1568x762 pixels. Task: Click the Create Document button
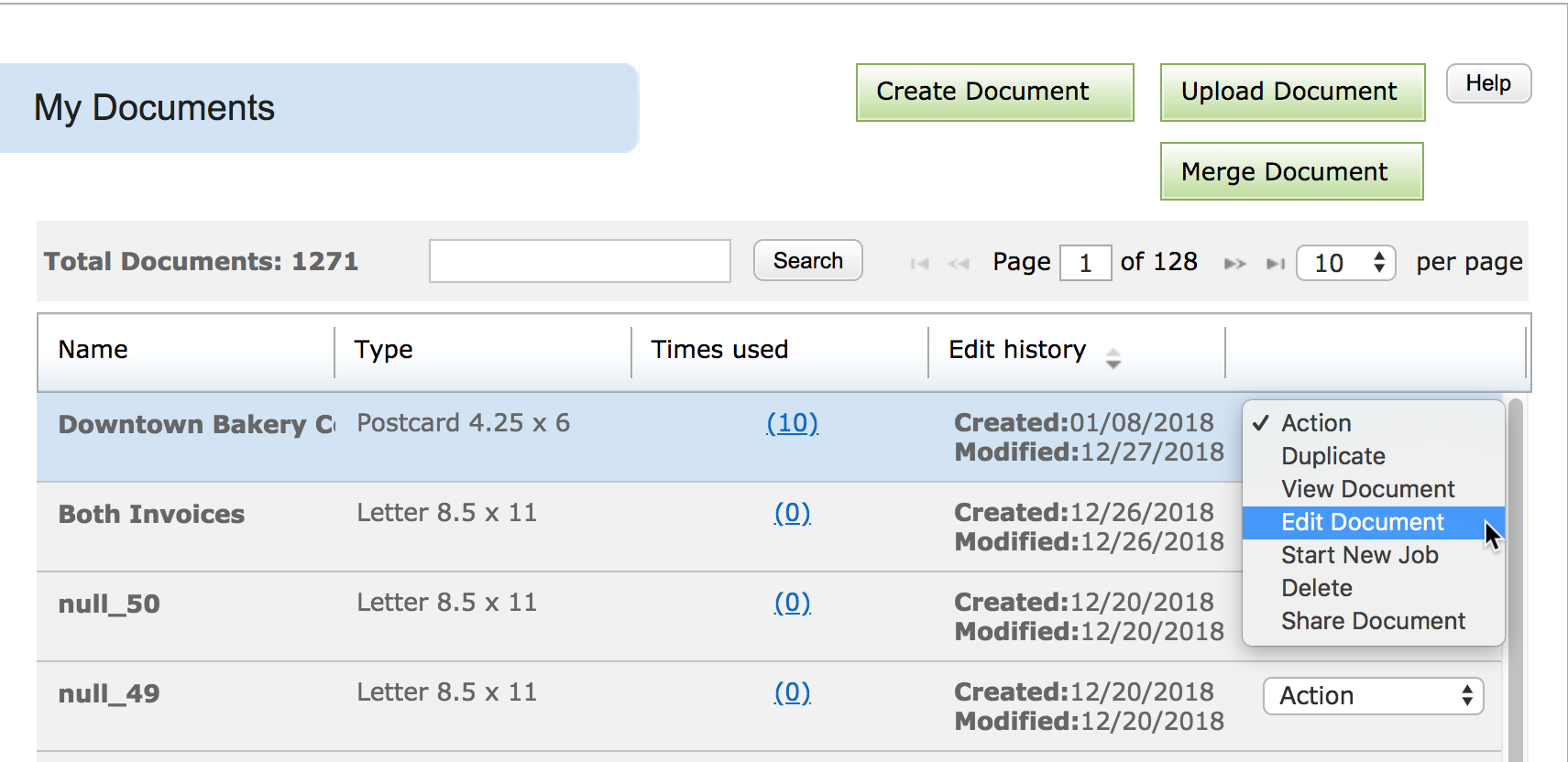[995, 93]
